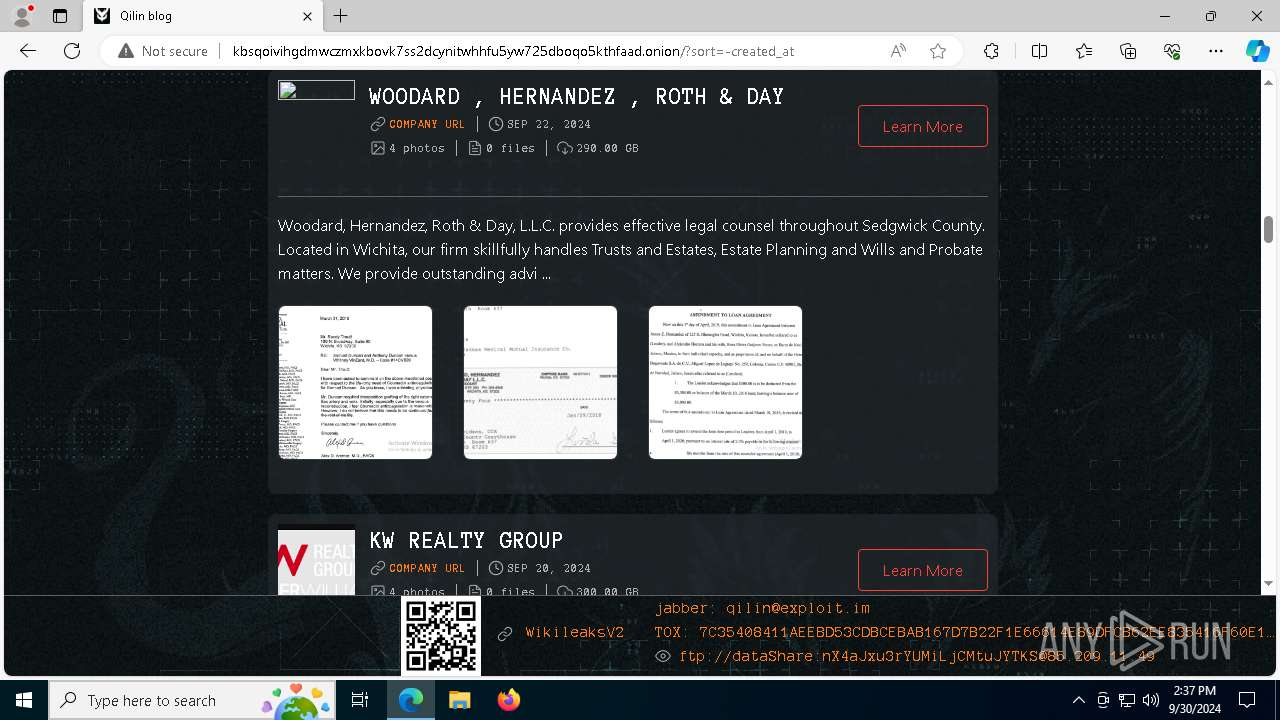
Task: Open a new browser tab
Action: [x=341, y=16]
